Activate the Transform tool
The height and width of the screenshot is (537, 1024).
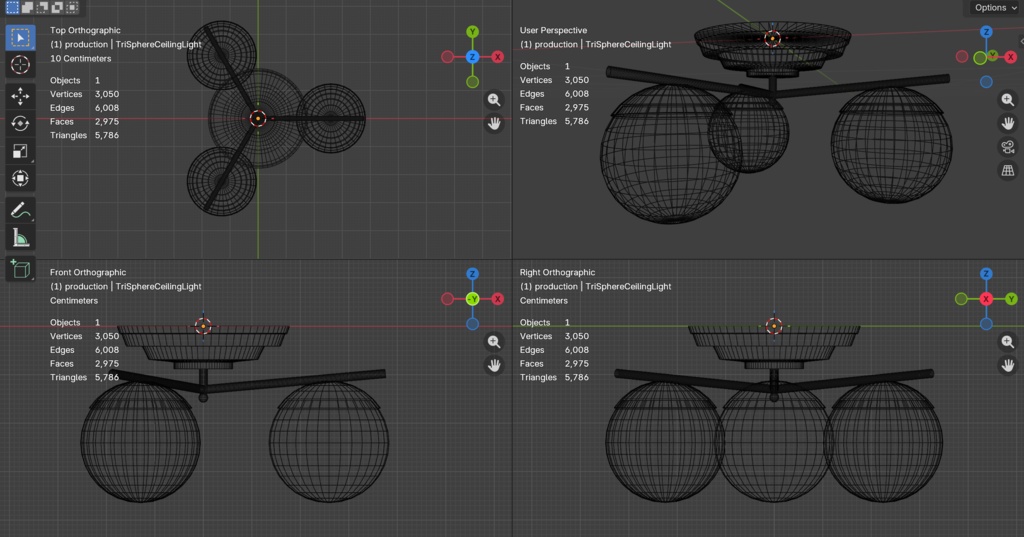pyautogui.click(x=20, y=178)
